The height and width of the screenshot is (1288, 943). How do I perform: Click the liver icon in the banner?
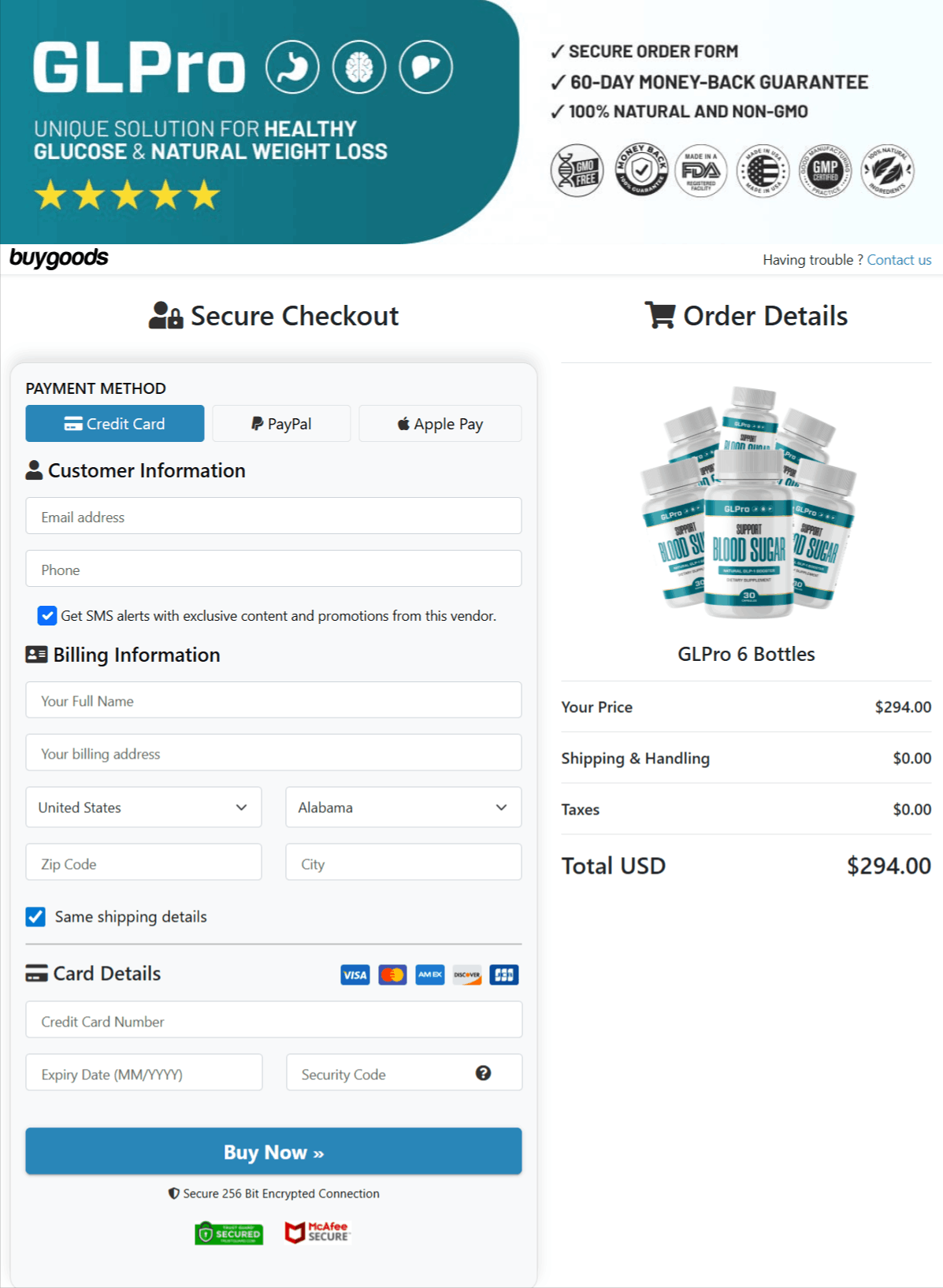[426, 67]
